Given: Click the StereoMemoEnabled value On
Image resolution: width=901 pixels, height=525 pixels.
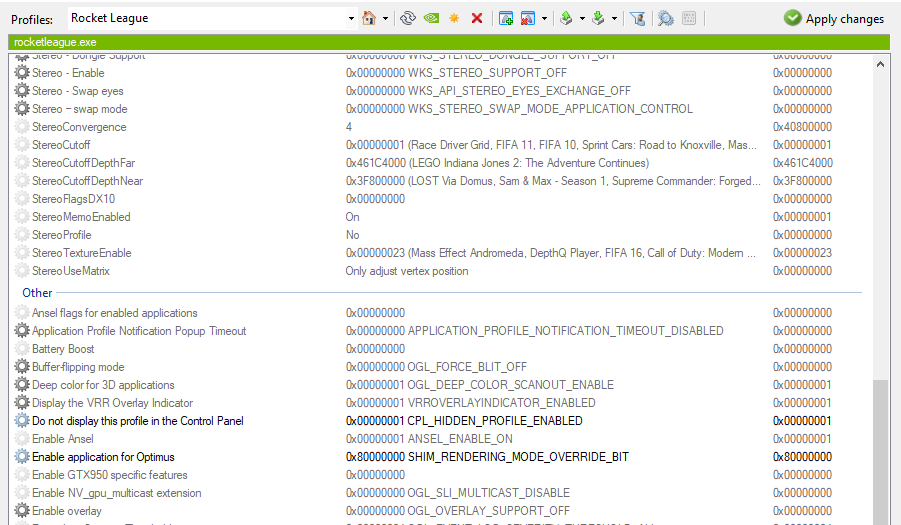Looking at the screenshot, I should pos(352,217).
